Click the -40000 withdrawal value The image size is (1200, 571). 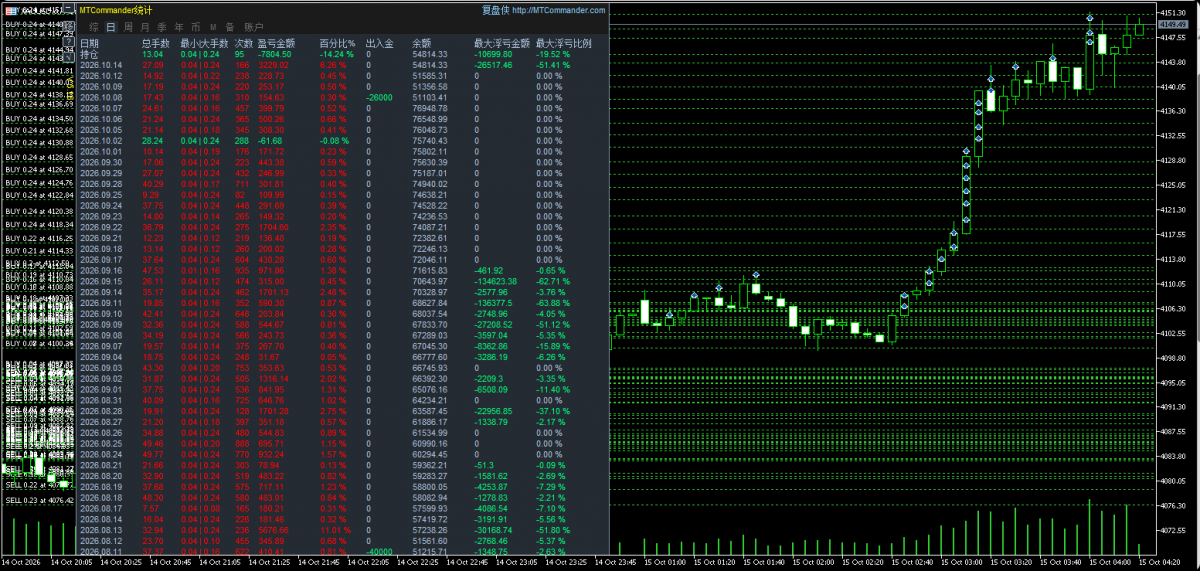(x=379, y=551)
